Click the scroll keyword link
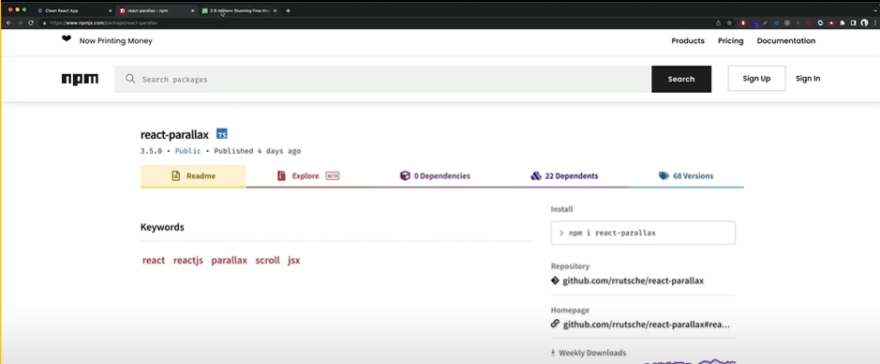 (267, 260)
